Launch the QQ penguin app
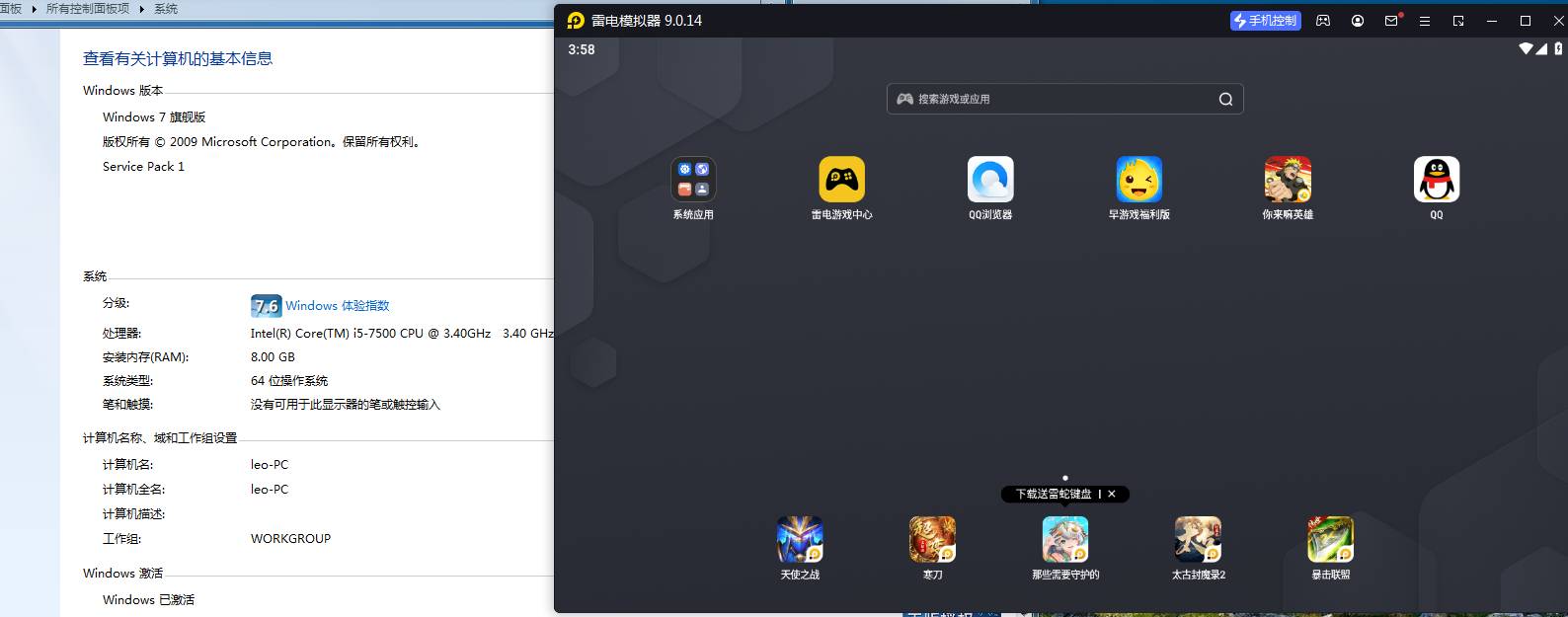The height and width of the screenshot is (617, 1568). tap(1437, 180)
